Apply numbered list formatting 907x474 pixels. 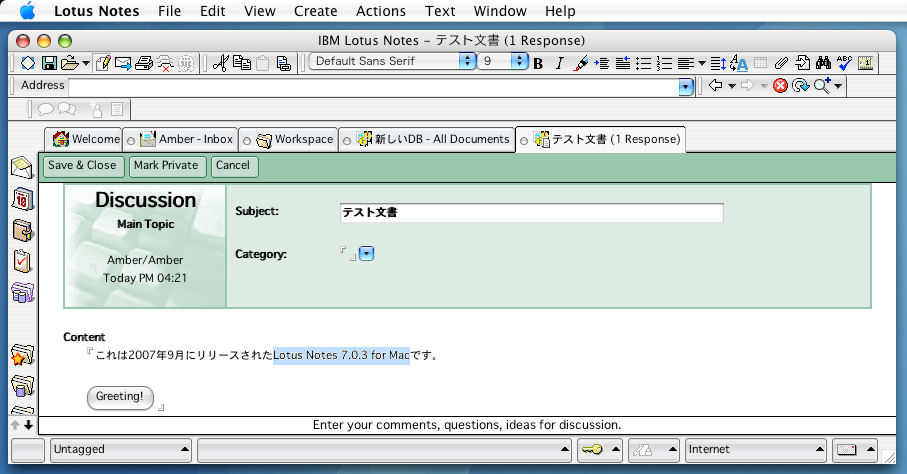point(664,64)
